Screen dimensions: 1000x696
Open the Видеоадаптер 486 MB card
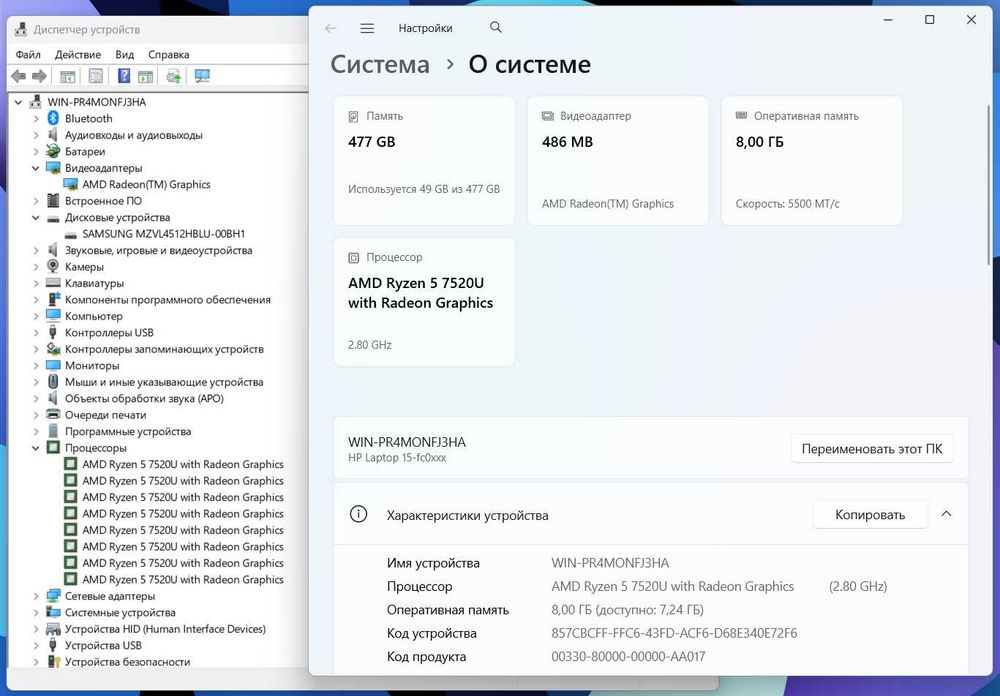coord(618,160)
